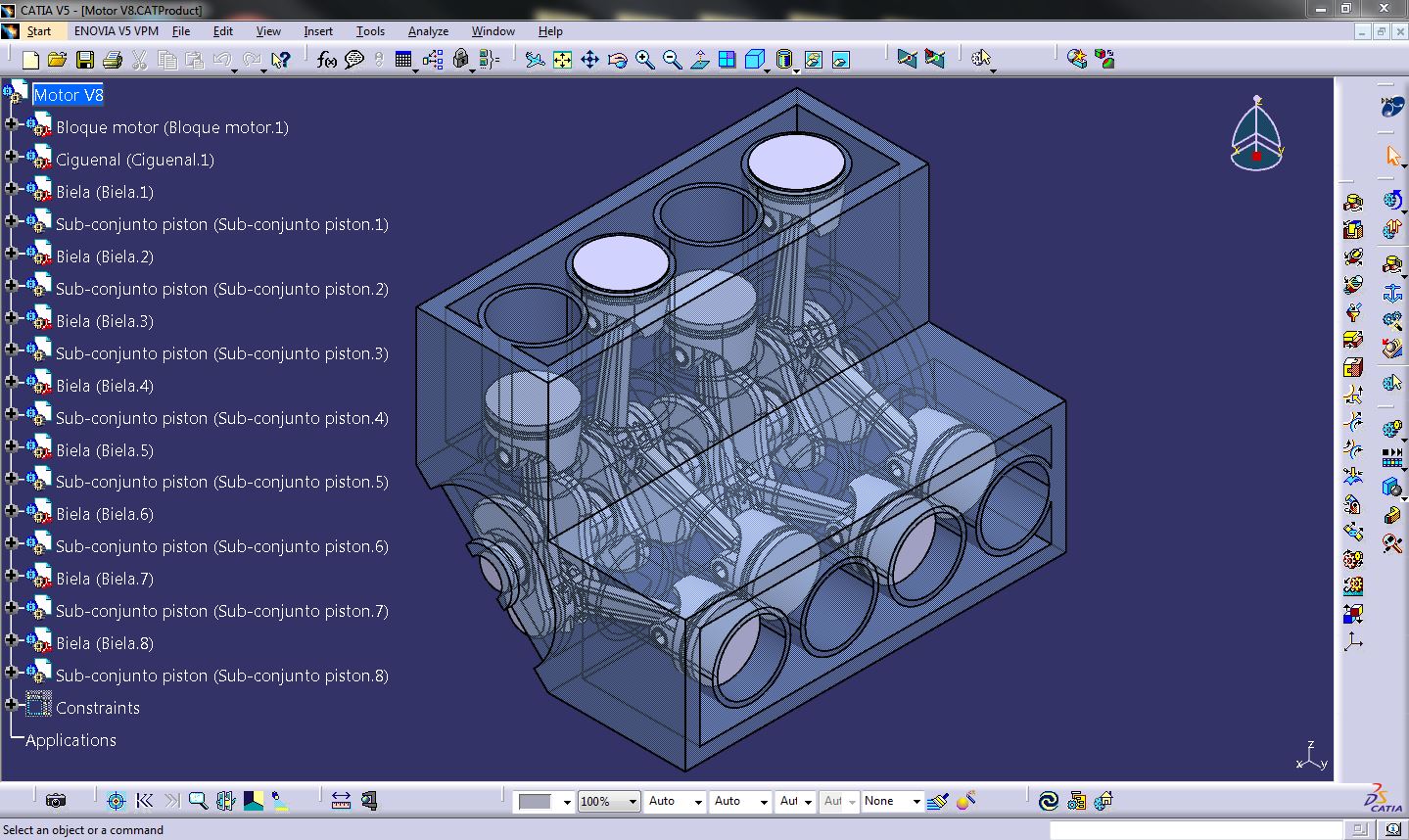Viewport: 1409px width, 840px height.
Task: Select the Pan tool
Action: [x=589, y=60]
